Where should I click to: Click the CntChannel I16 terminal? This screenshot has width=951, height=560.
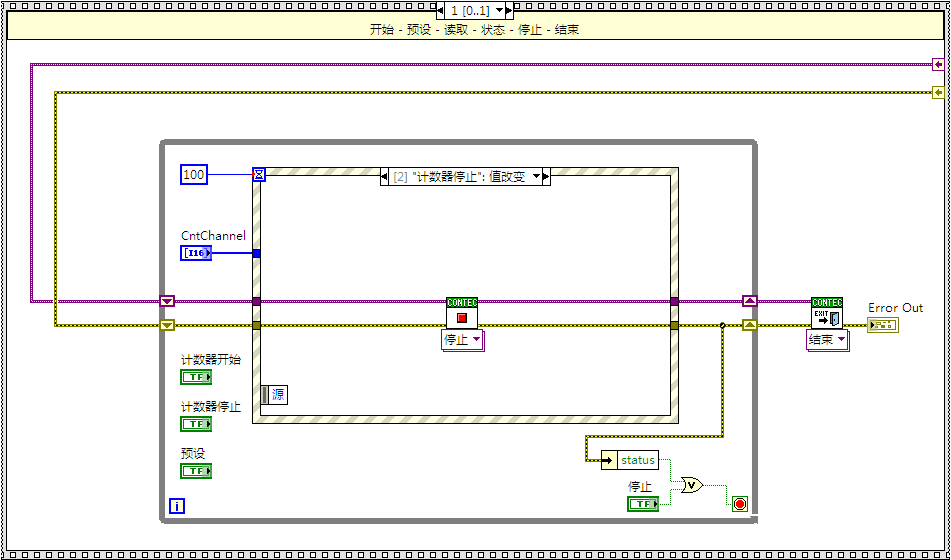click(x=196, y=253)
